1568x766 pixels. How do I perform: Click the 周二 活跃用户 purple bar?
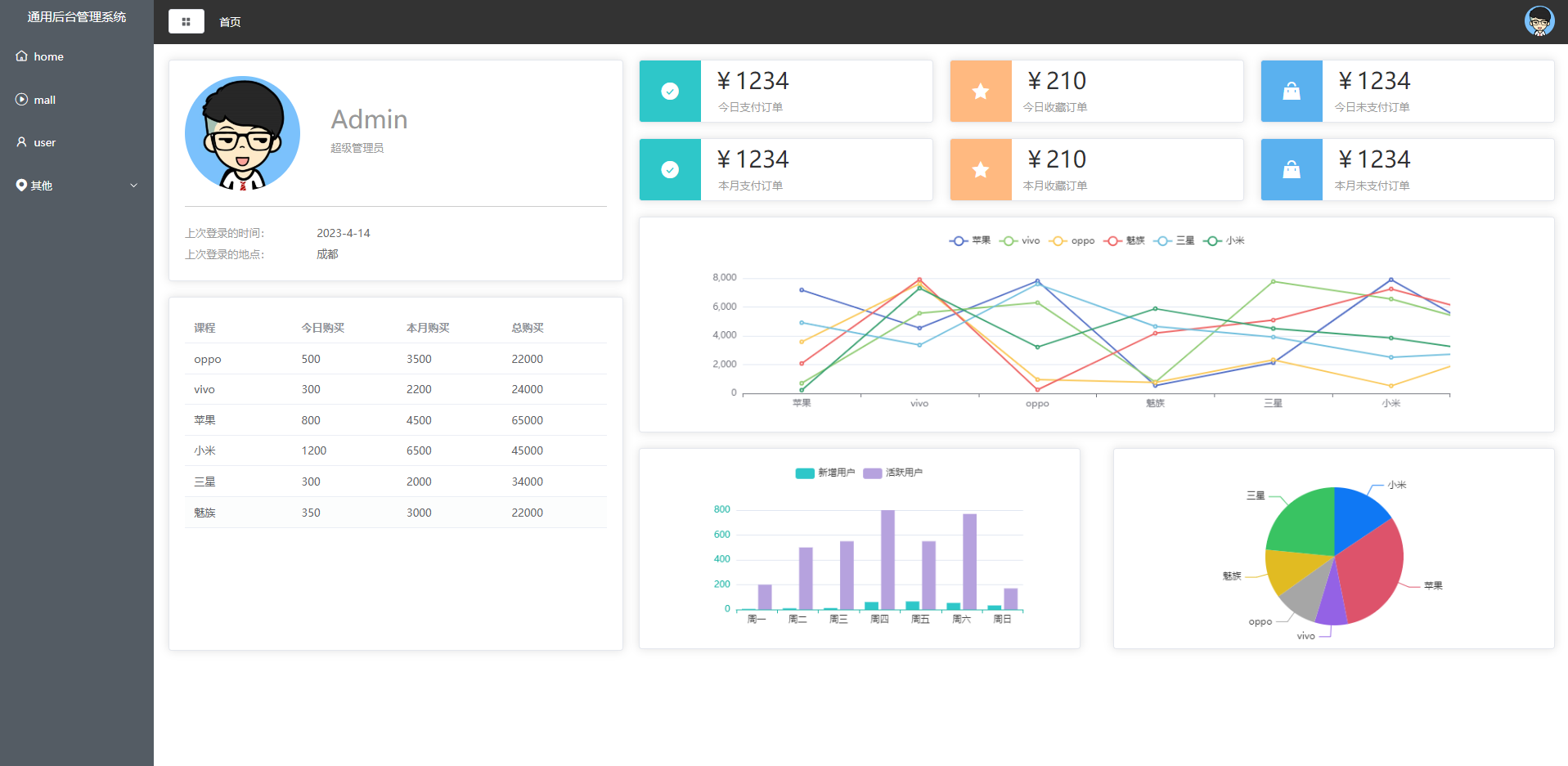(x=806, y=579)
